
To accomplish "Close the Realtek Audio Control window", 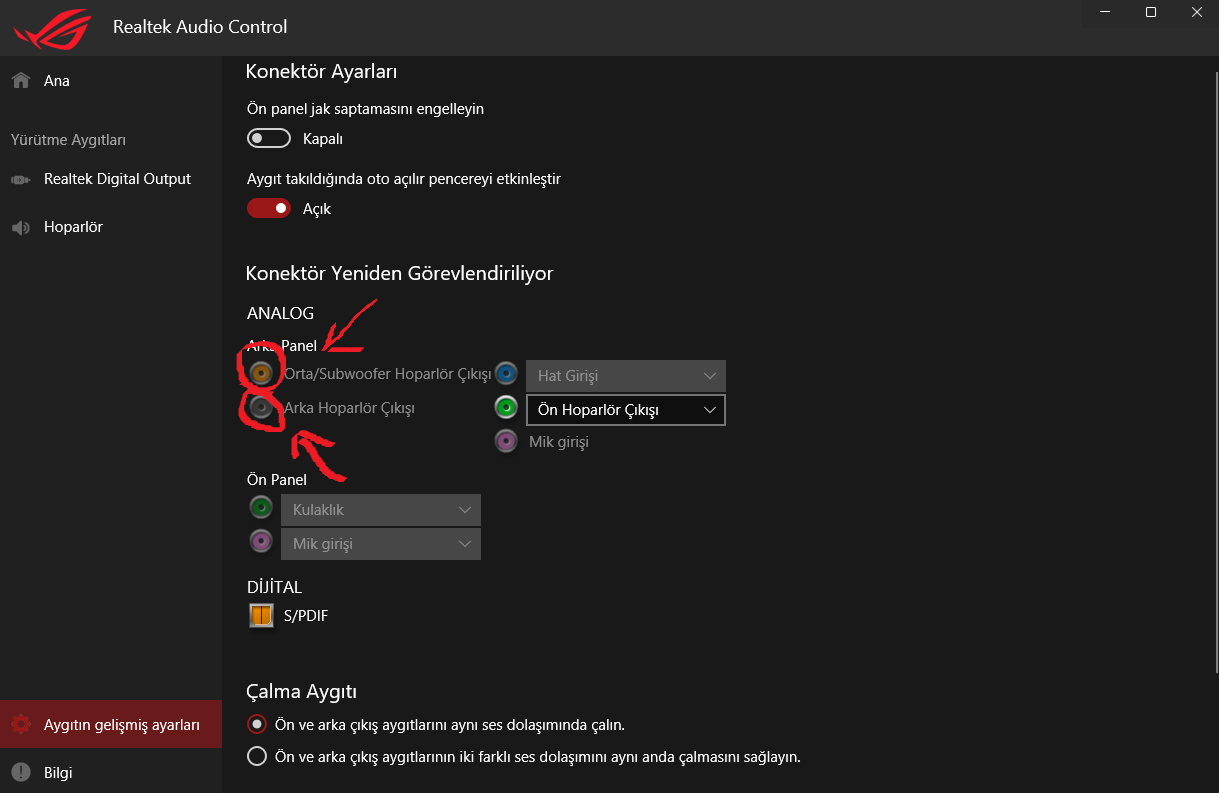I will coord(1197,12).
